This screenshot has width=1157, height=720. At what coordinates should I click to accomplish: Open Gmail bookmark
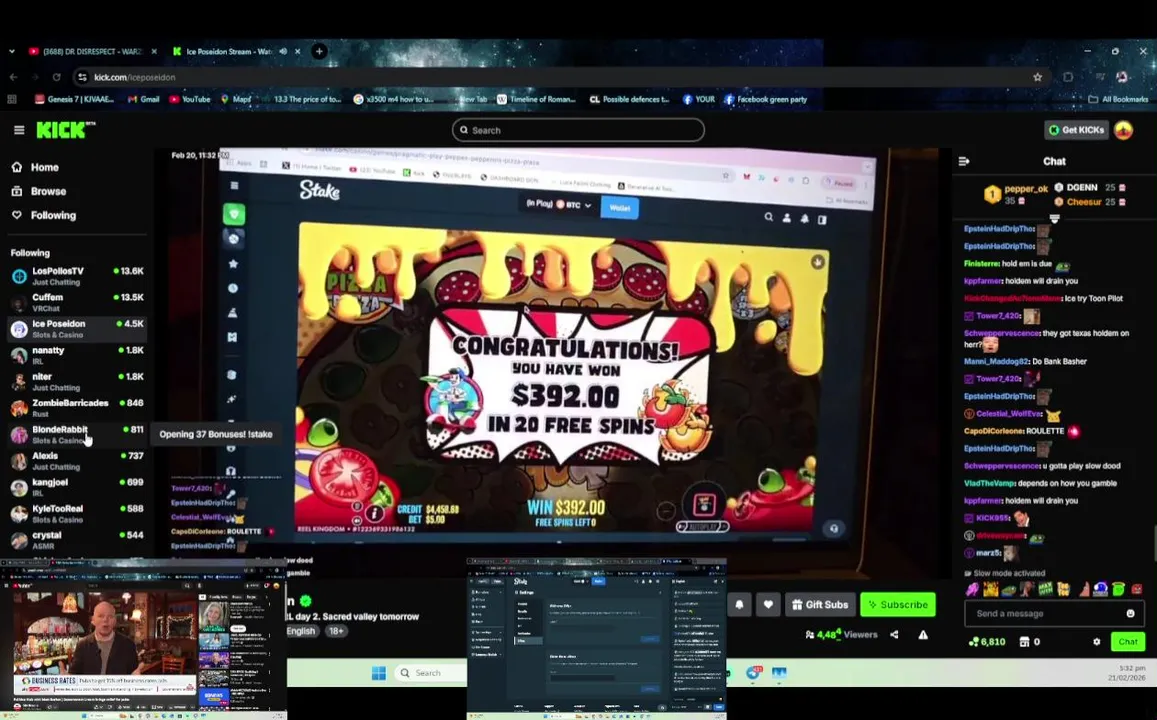pyautogui.click(x=143, y=99)
